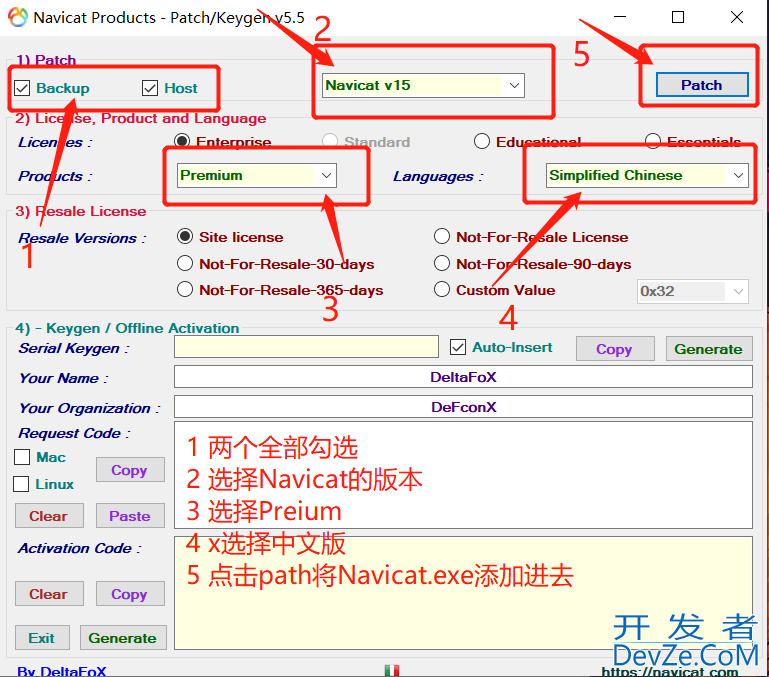Screen dimensions: 769x677
Task: Toggle the Auto-Insert checkbox
Action: pos(458,347)
